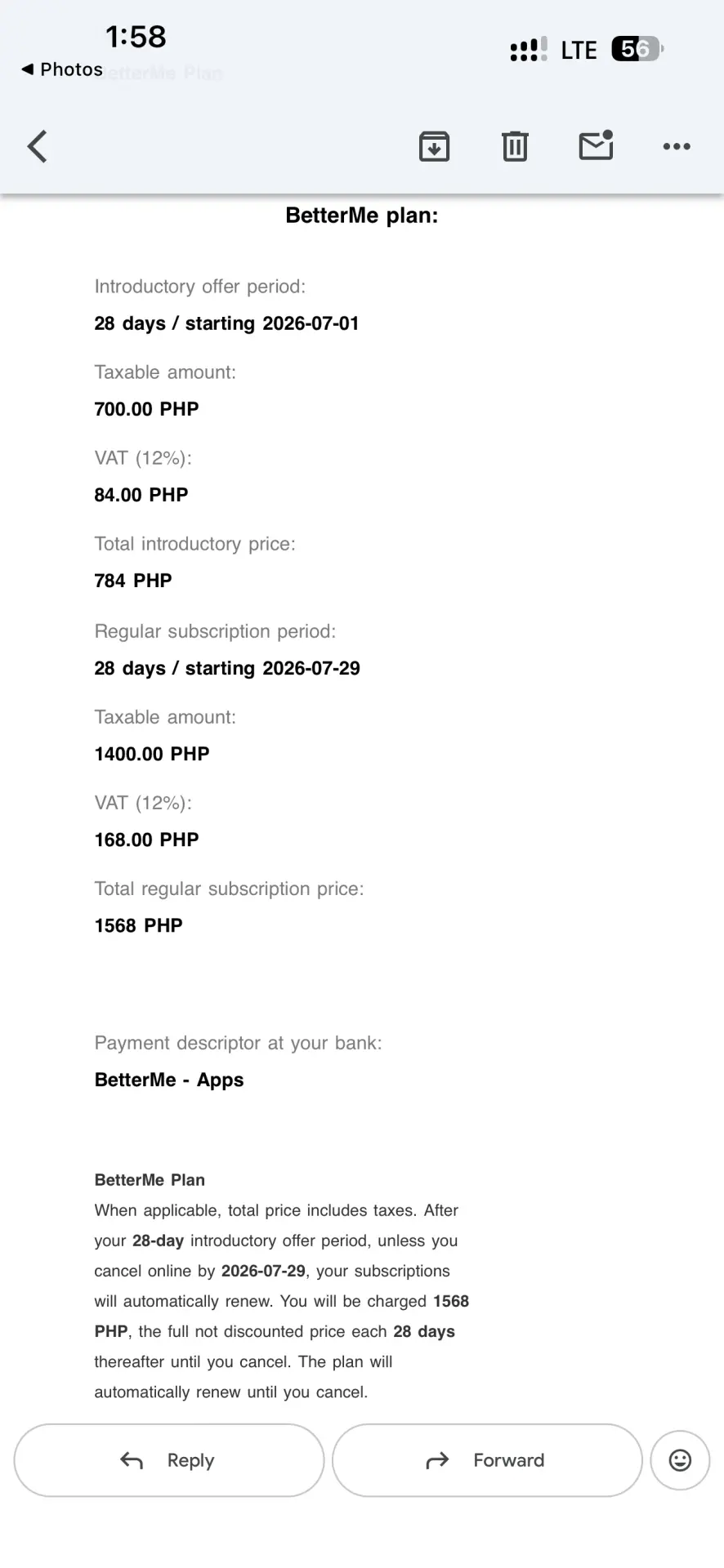Tap the BetterMe plan: heading
Image resolution: width=724 pixels, height=1568 pixels.
tap(362, 216)
